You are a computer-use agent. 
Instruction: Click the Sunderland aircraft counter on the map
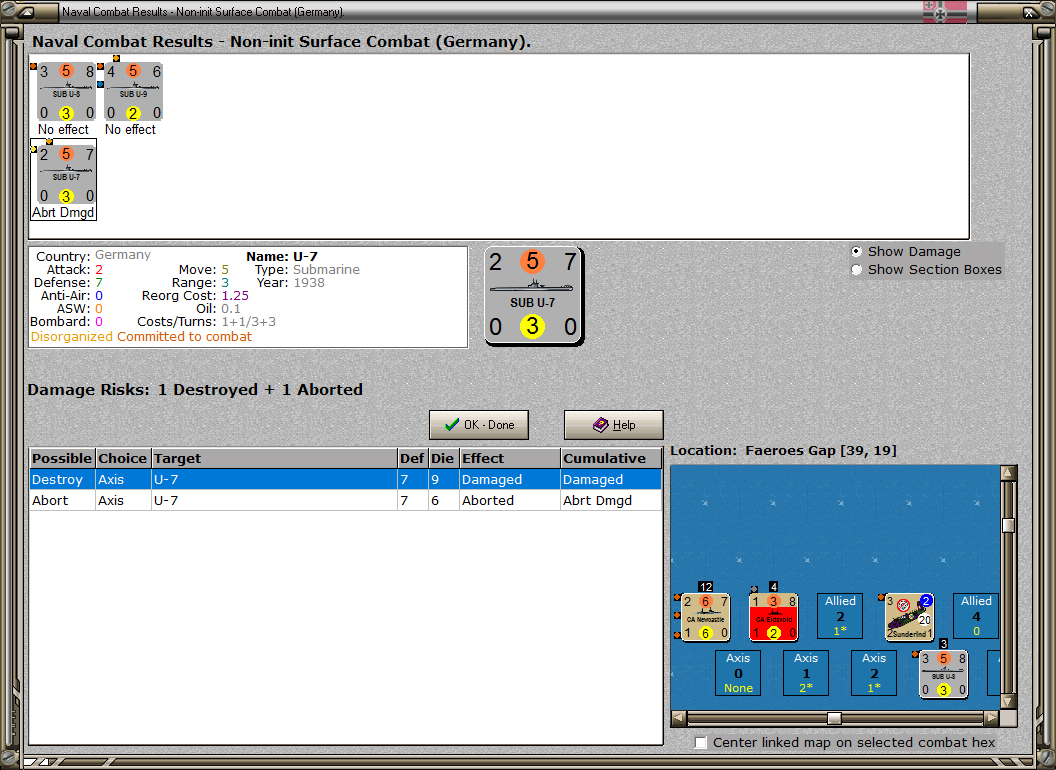click(909, 618)
